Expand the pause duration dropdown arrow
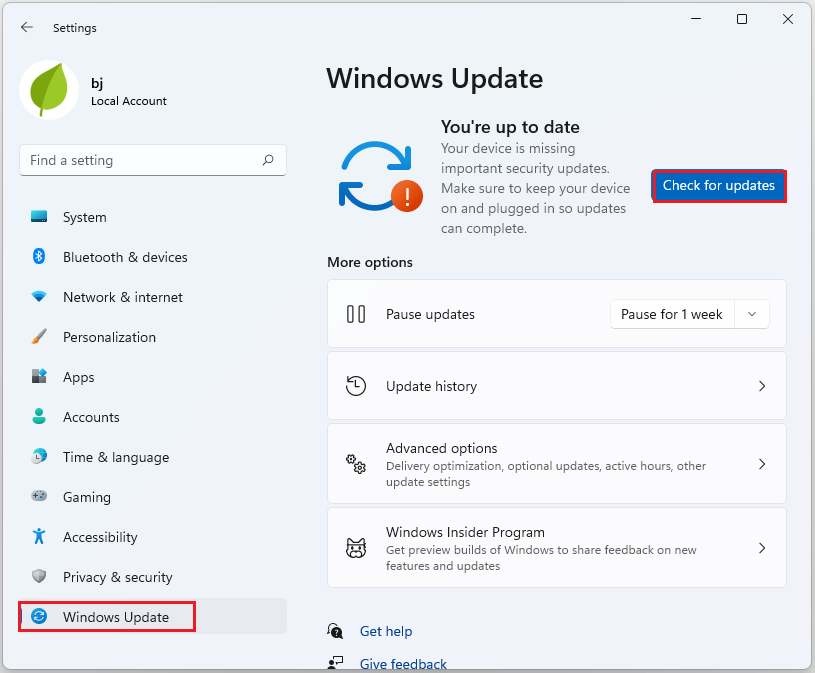The image size is (815, 673). click(752, 314)
